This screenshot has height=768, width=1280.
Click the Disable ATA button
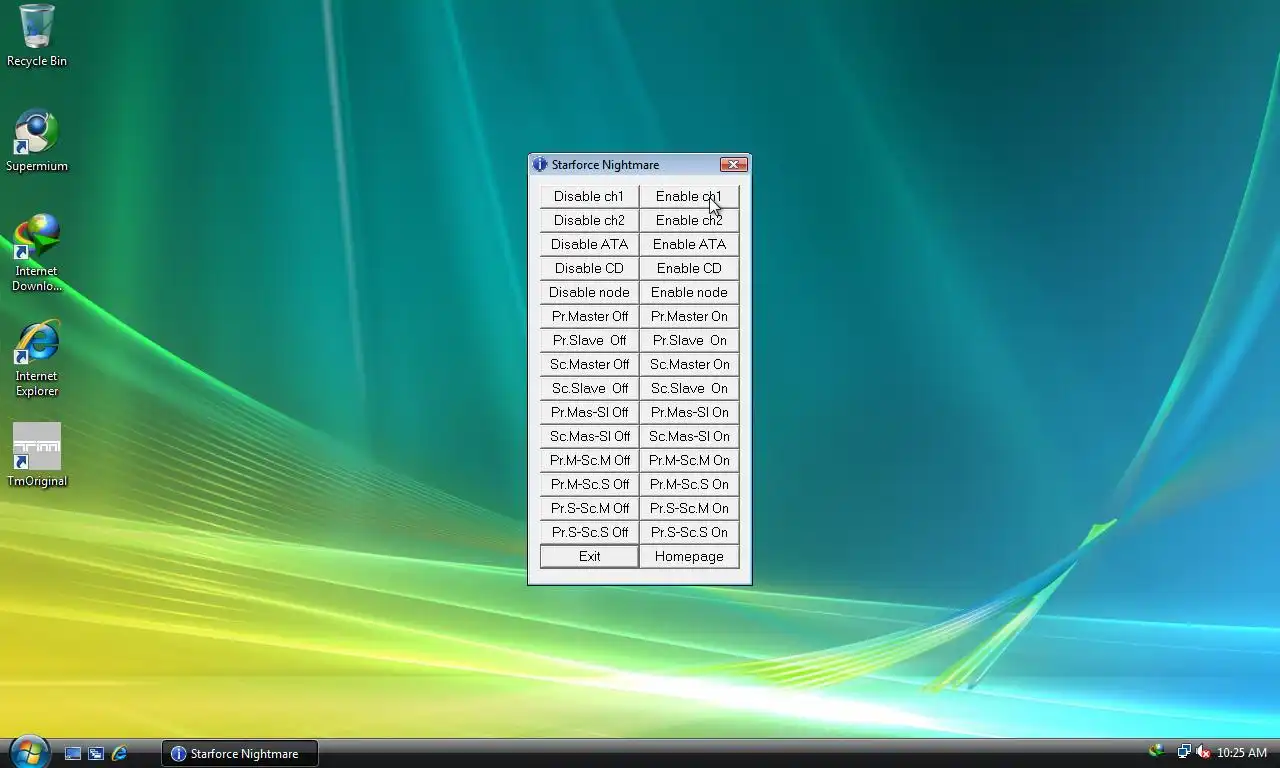tap(589, 244)
